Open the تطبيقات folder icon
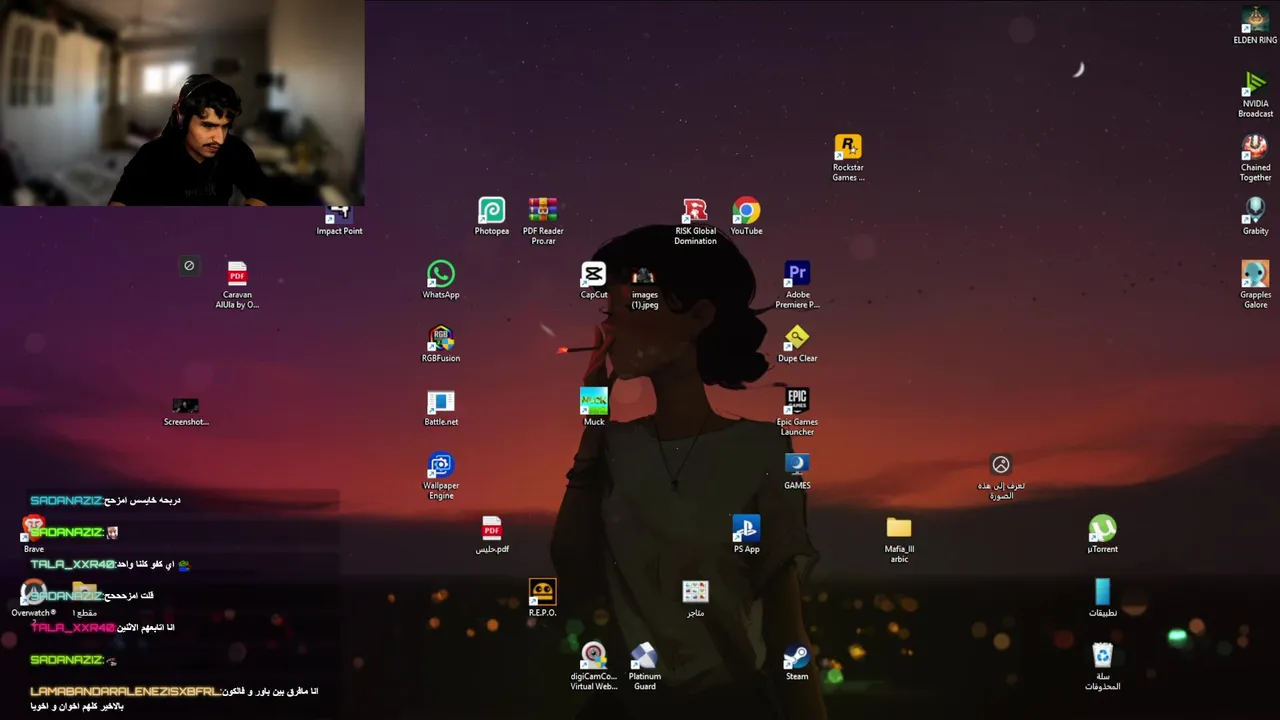 coord(1102,598)
